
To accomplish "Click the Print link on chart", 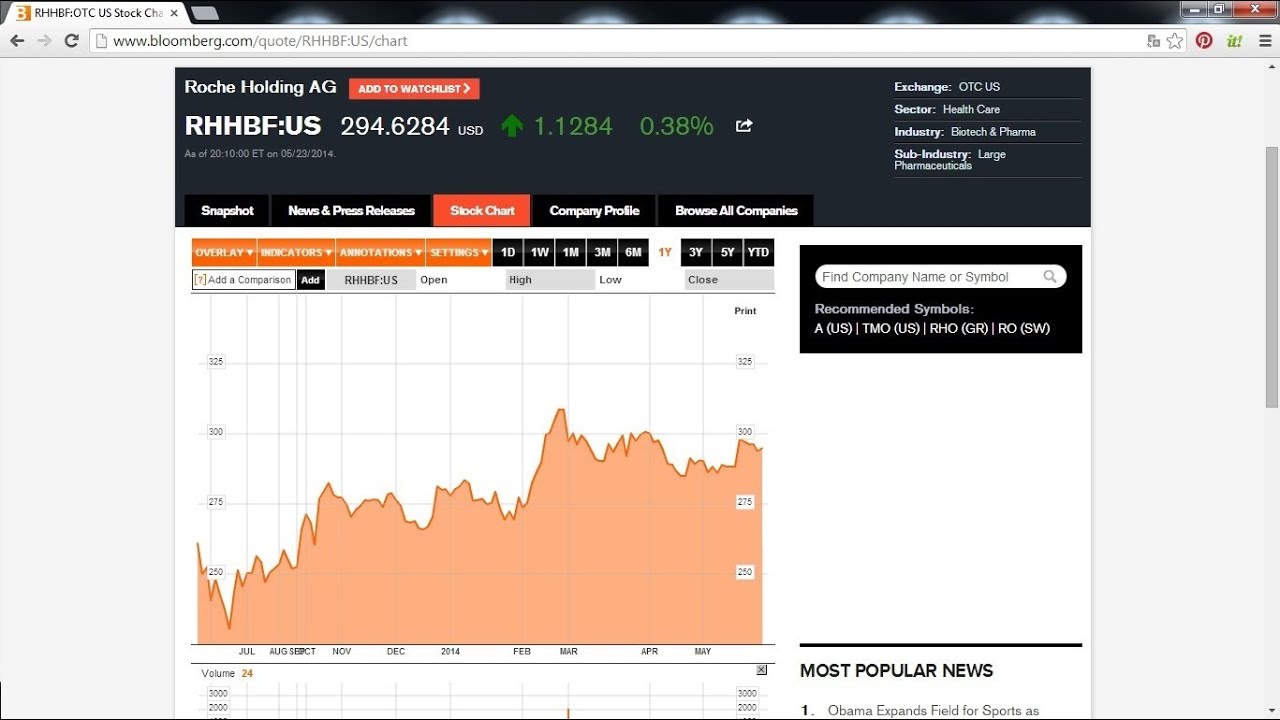I will click(745, 311).
